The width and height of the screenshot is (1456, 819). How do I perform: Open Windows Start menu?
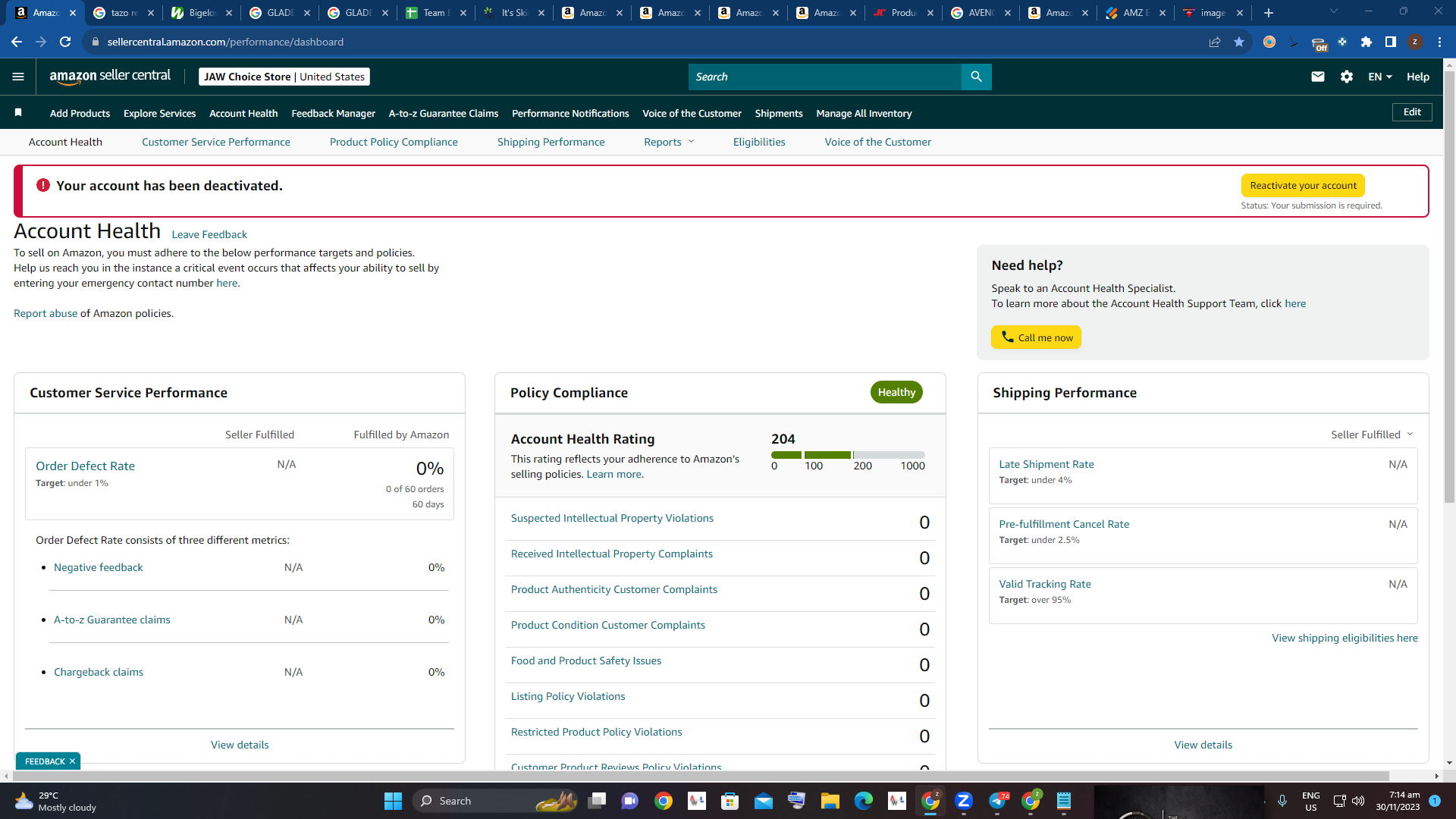tap(393, 801)
